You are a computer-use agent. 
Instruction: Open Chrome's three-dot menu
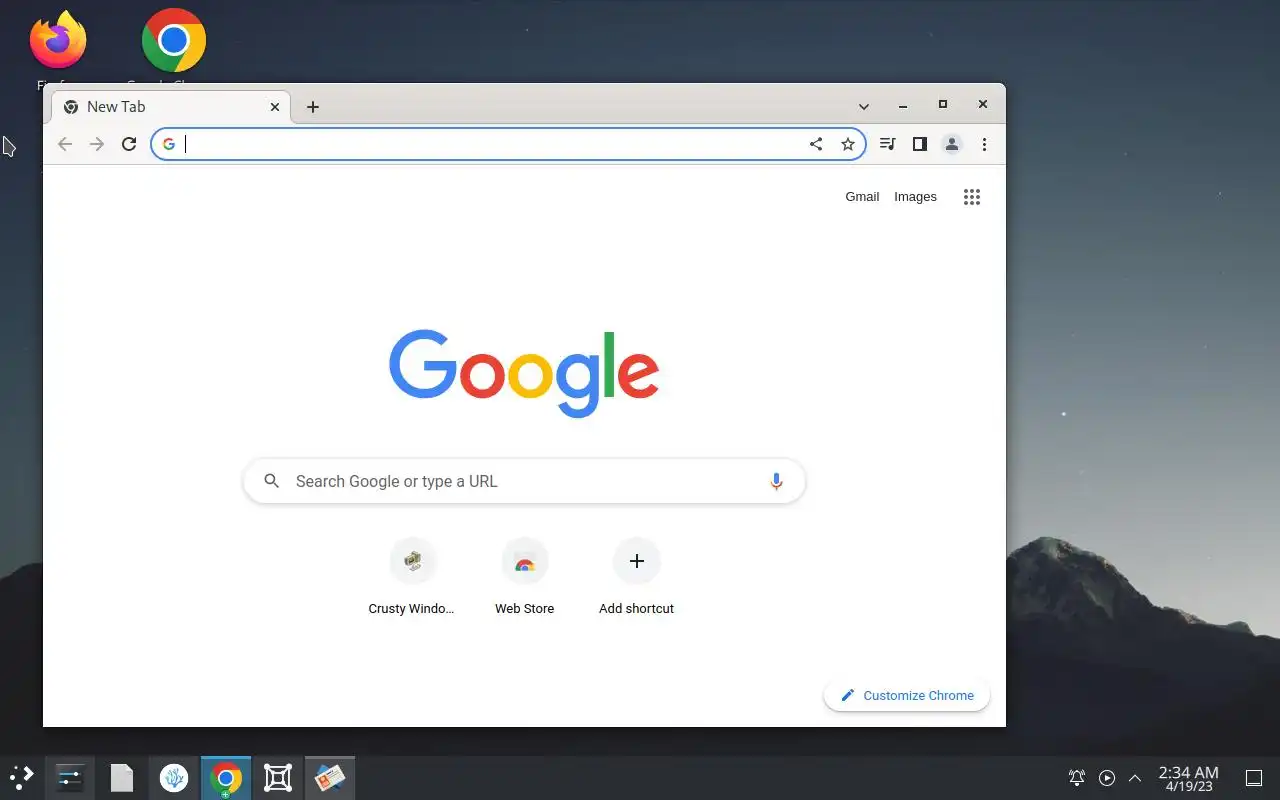(x=984, y=144)
